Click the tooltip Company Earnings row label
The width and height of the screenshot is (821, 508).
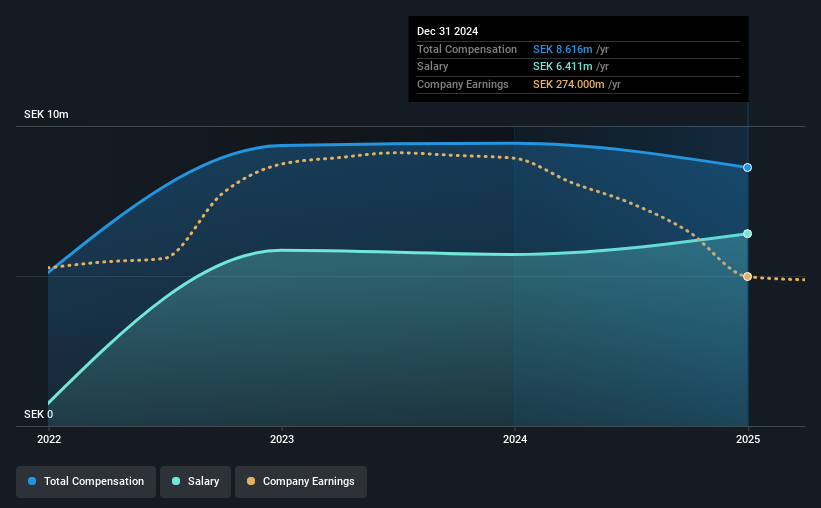click(462, 84)
